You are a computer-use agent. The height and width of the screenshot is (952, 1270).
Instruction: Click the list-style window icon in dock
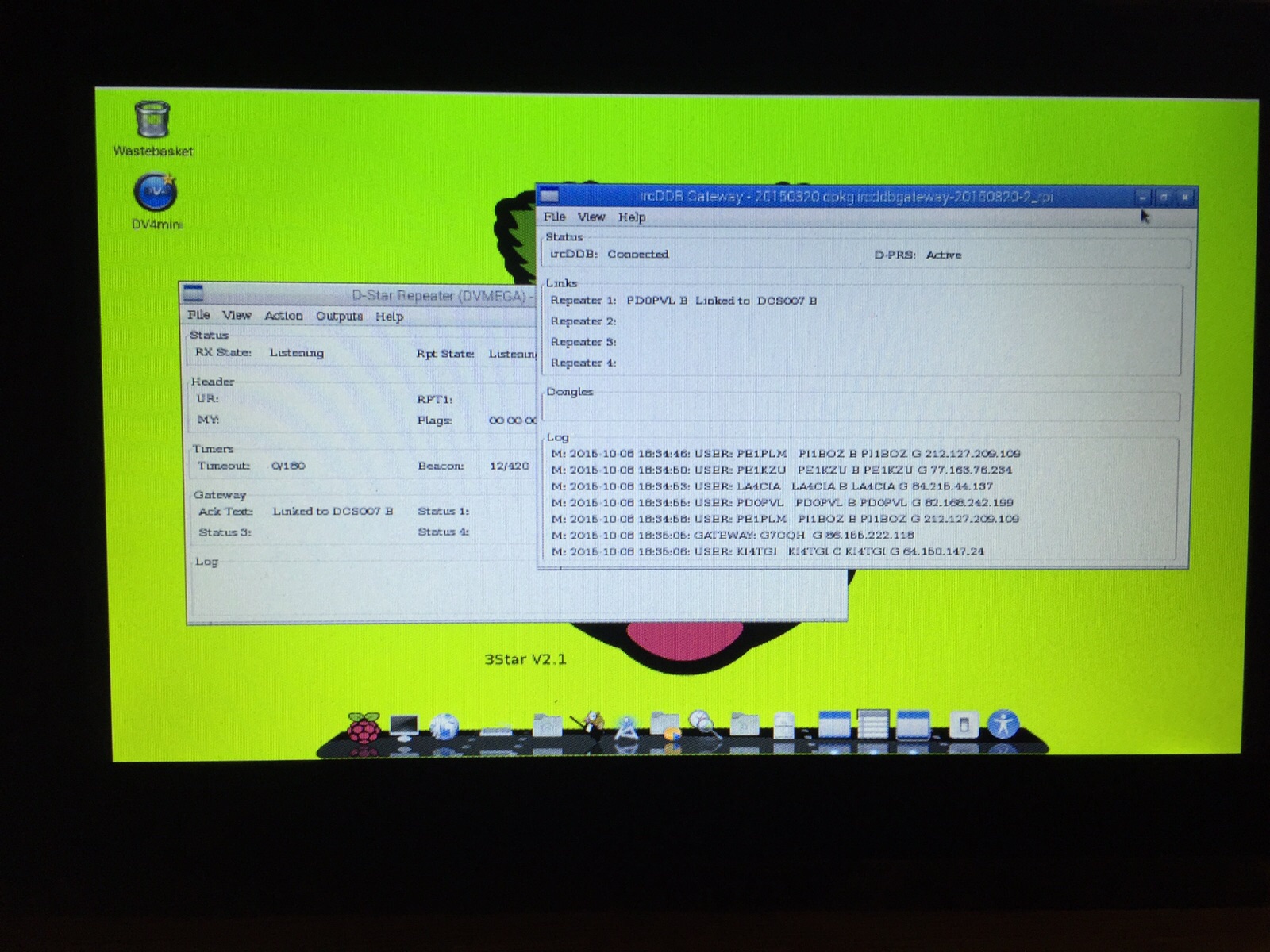tap(873, 724)
